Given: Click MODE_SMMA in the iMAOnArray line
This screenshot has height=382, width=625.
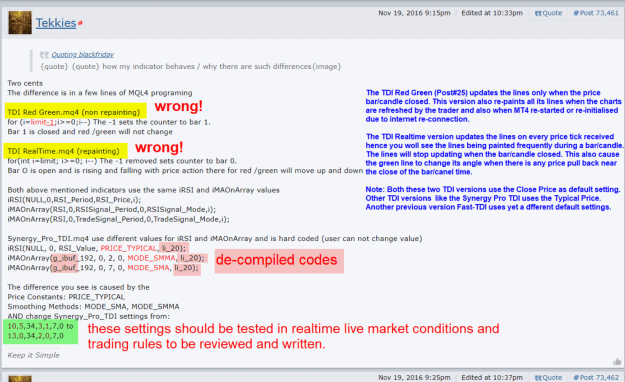Looking at the screenshot, I should pyautogui.click(x=151, y=258).
